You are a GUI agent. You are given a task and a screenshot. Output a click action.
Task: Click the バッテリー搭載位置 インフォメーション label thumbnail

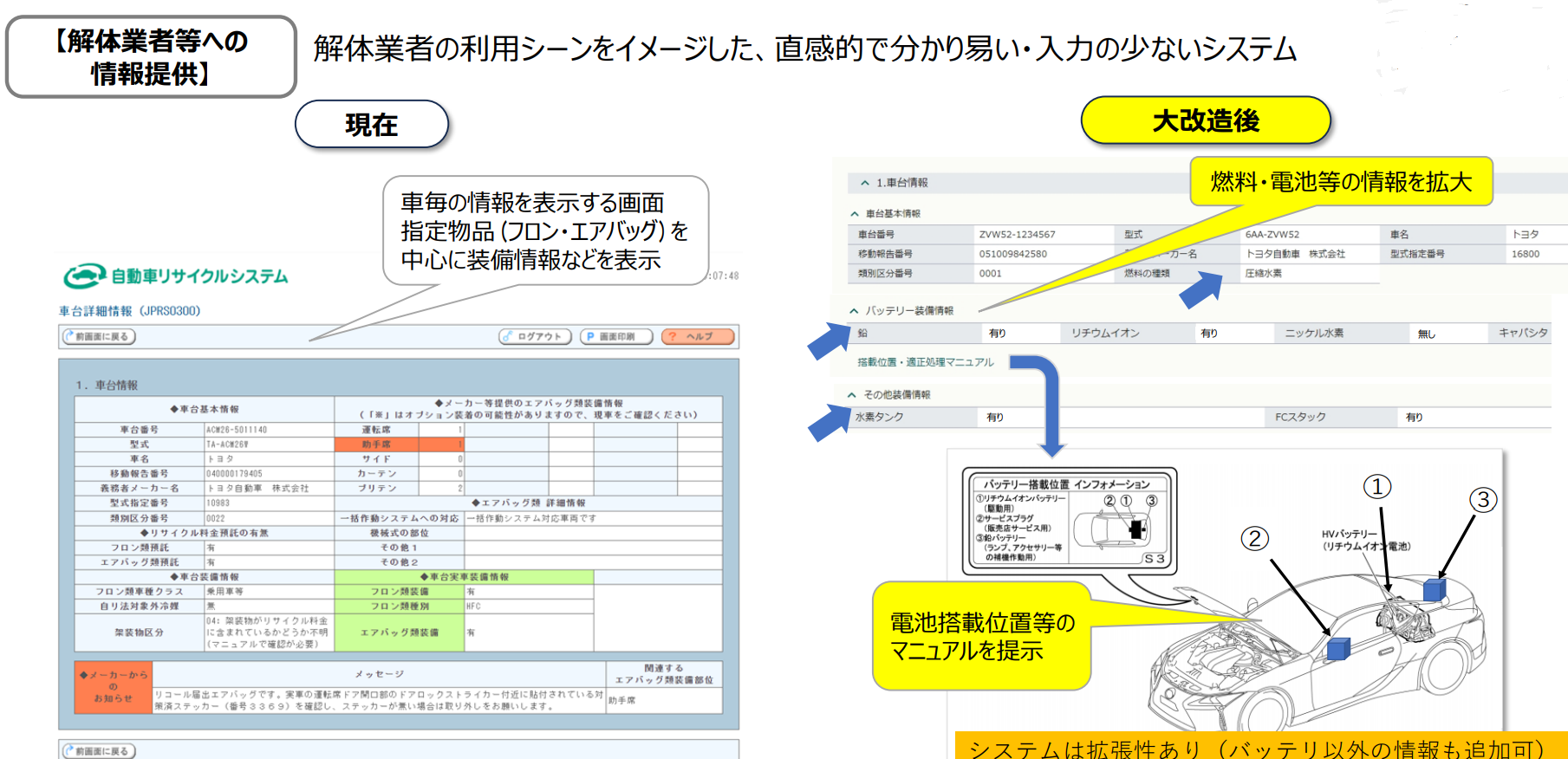1070,522
